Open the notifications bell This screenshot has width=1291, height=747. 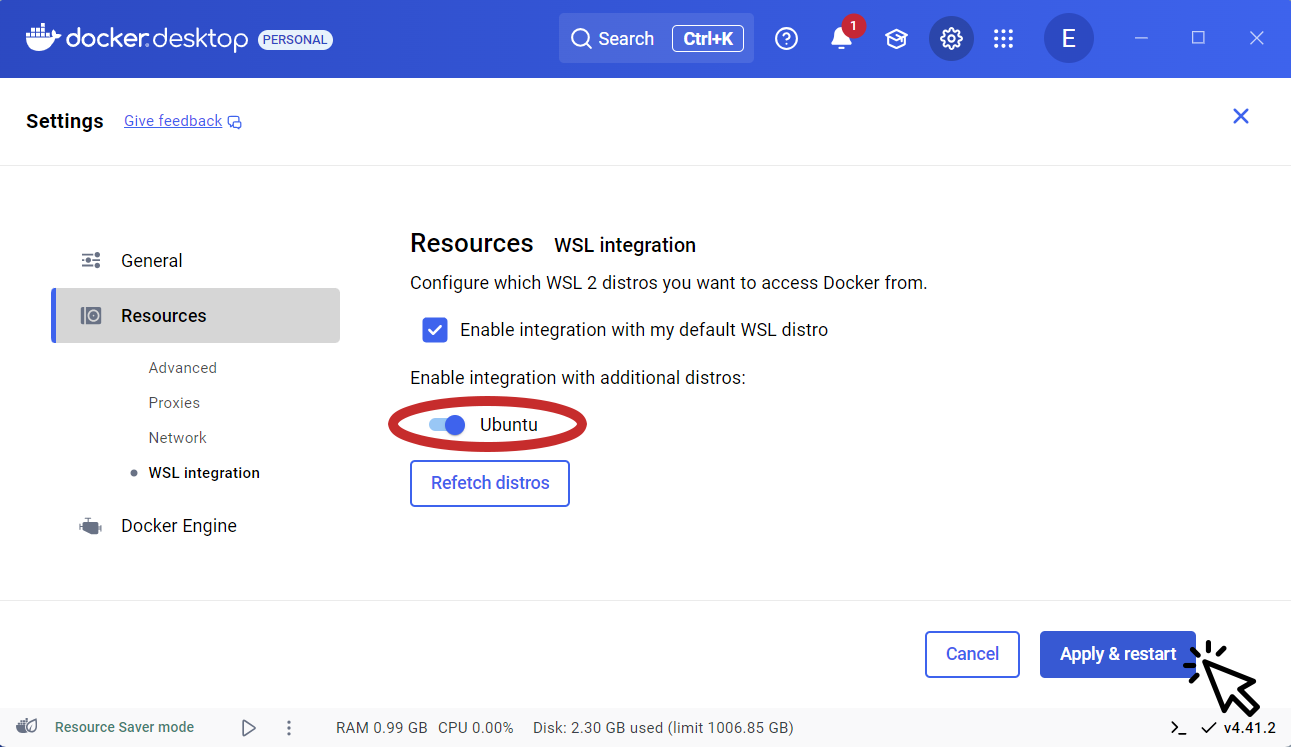(841, 38)
